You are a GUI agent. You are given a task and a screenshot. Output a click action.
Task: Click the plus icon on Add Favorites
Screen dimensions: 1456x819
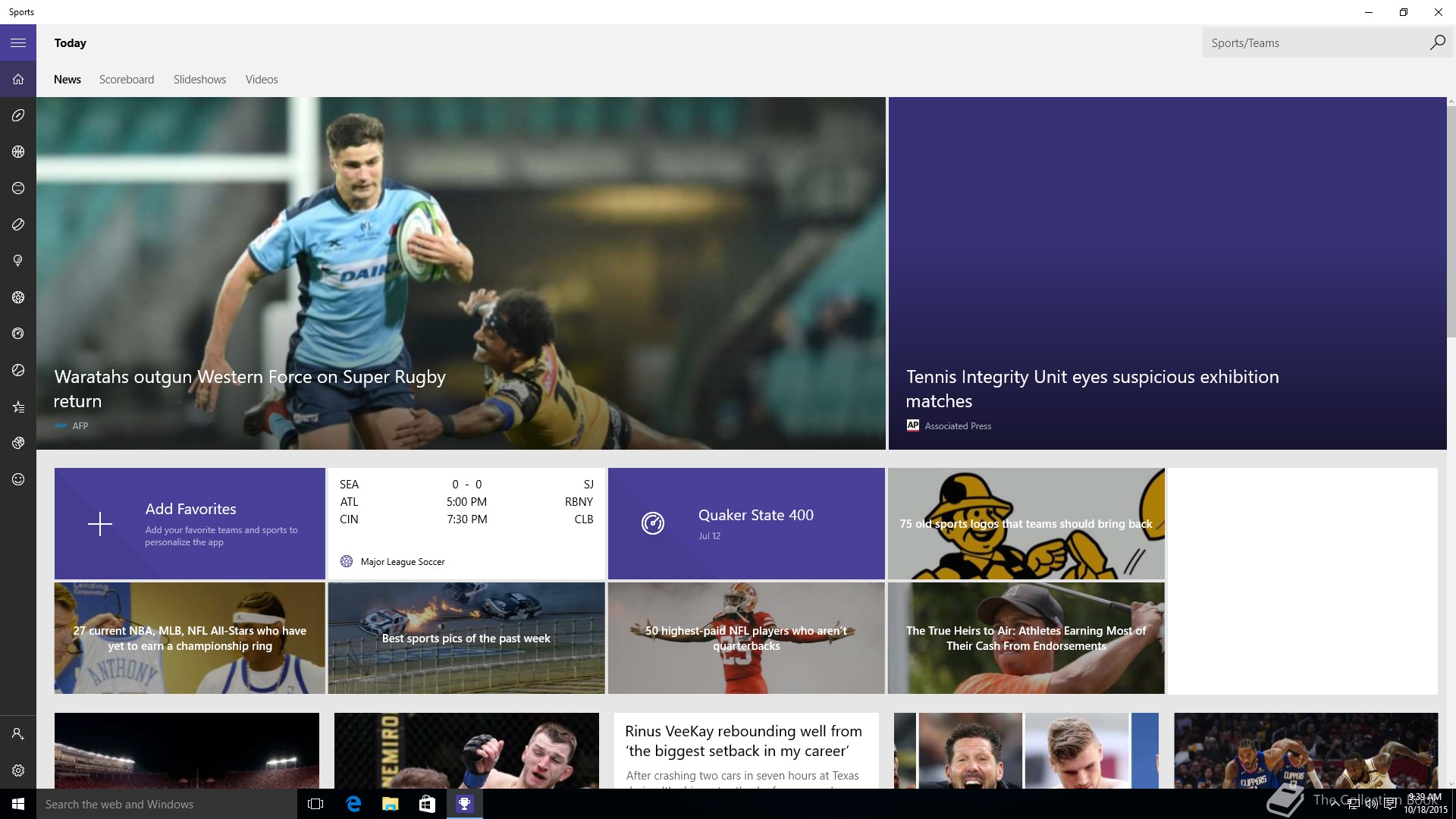(99, 524)
